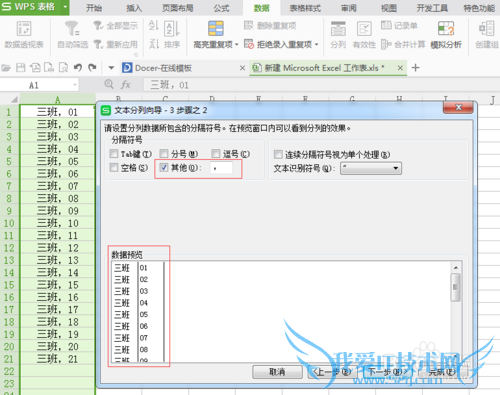The height and width of the screenshot is (395, 500).
Task: Proceed with the 下一步 button
Action: (387, 372)
